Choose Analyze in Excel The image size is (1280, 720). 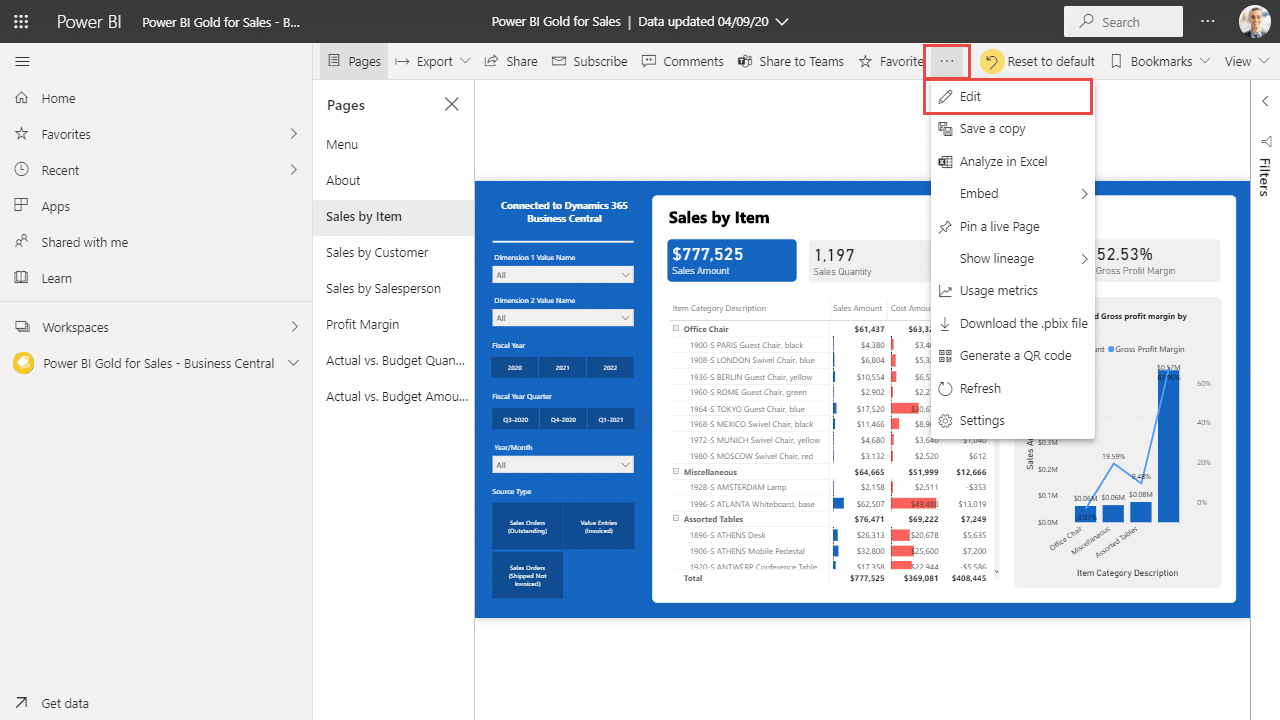(x=1013, y=161)
